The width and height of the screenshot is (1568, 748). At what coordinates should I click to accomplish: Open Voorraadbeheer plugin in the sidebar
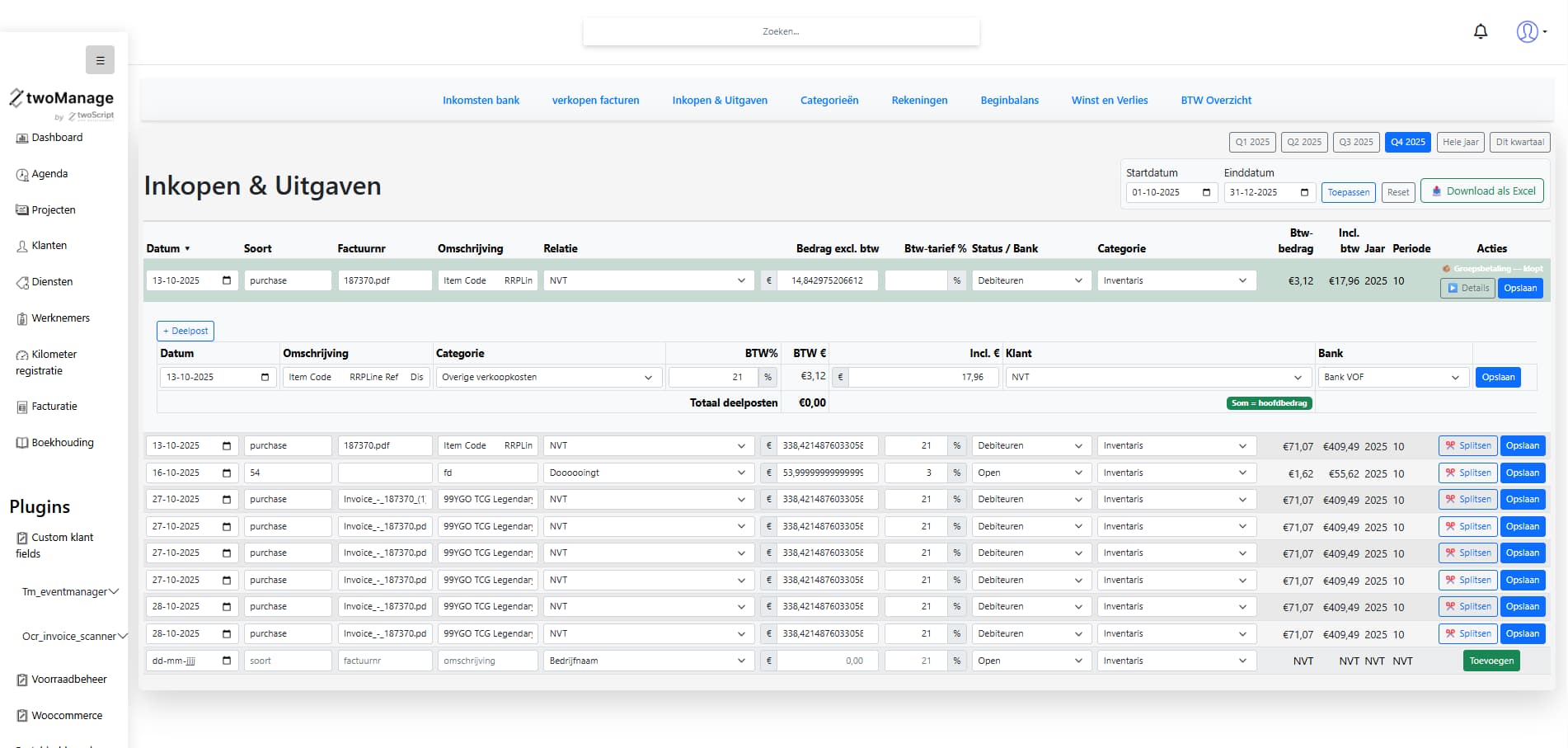[68, 680]
